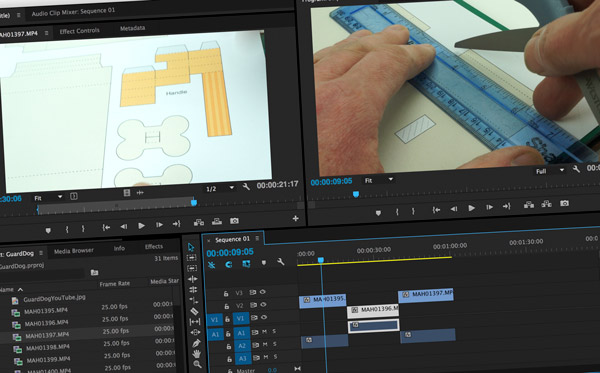The height and width of the screenshot is (373, 600).
Task: Click the Export Frame camera icon in Program monitor
Action: [564, 203]
